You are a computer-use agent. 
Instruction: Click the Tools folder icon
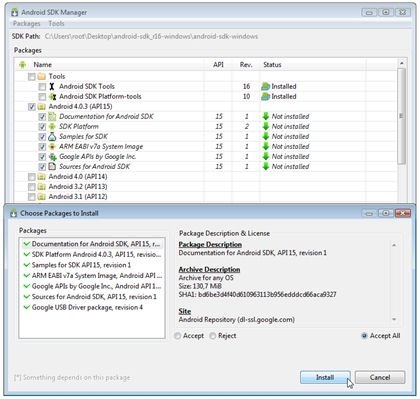[42, 77]
